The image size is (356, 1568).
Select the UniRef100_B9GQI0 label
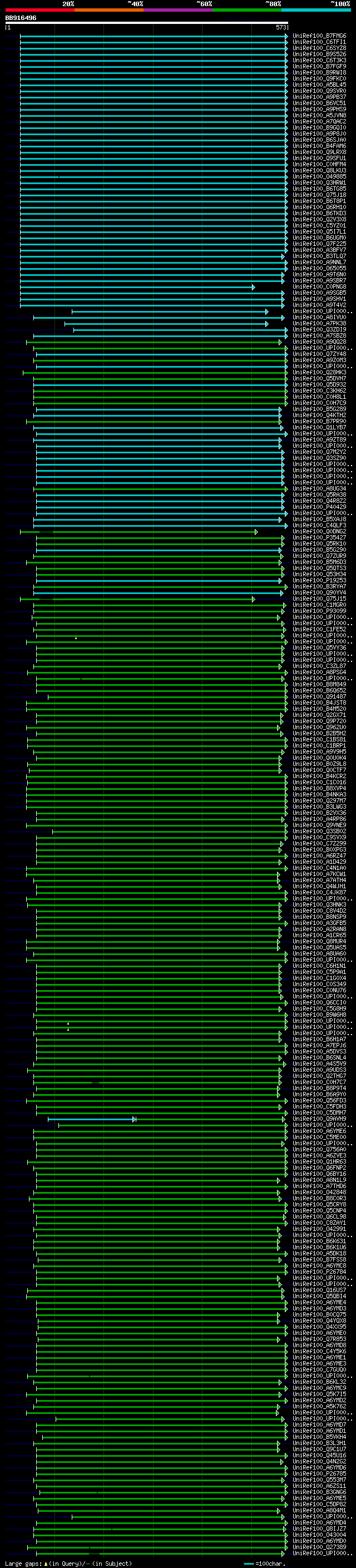[319, 128]
